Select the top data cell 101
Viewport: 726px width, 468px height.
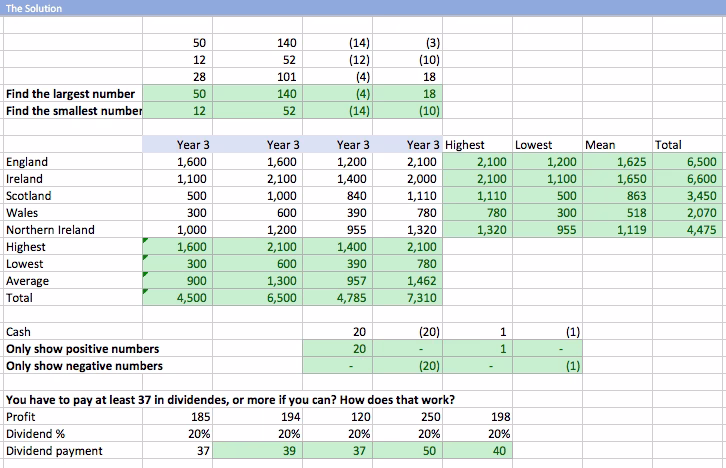pyautogui.click(x=257, y=77)
